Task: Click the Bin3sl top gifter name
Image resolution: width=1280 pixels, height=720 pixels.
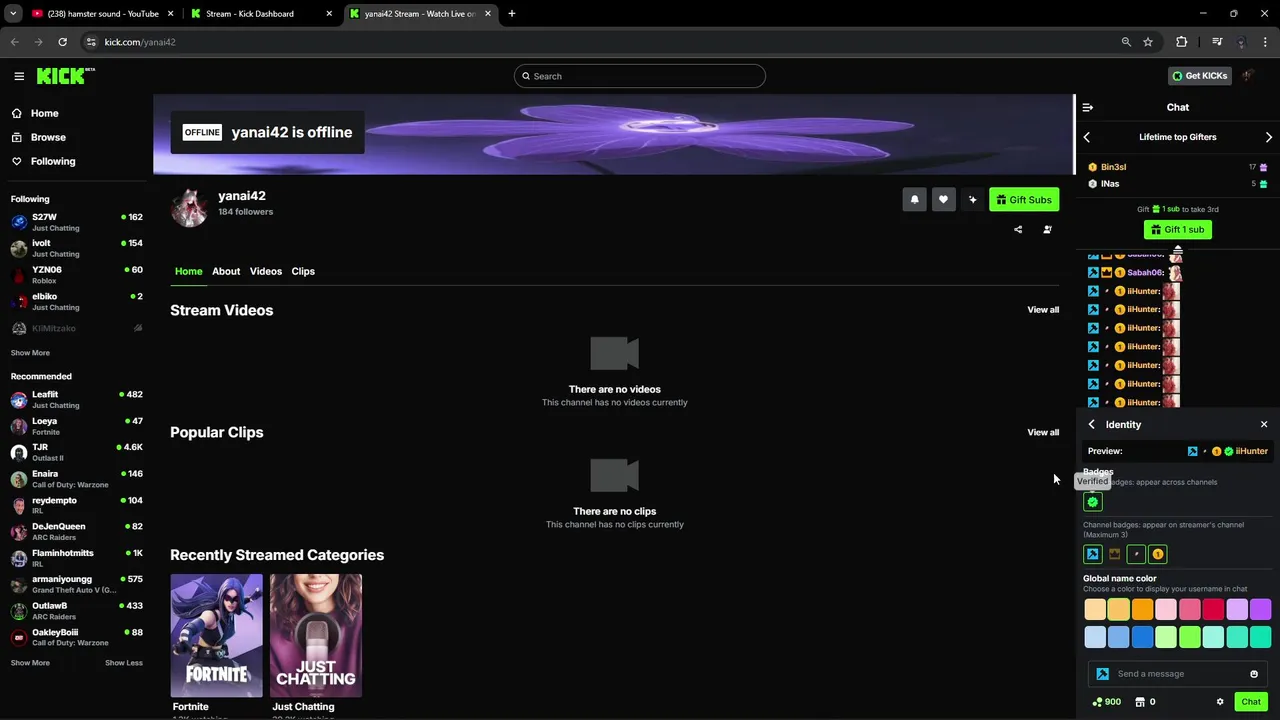Action: coord(1113,167)
